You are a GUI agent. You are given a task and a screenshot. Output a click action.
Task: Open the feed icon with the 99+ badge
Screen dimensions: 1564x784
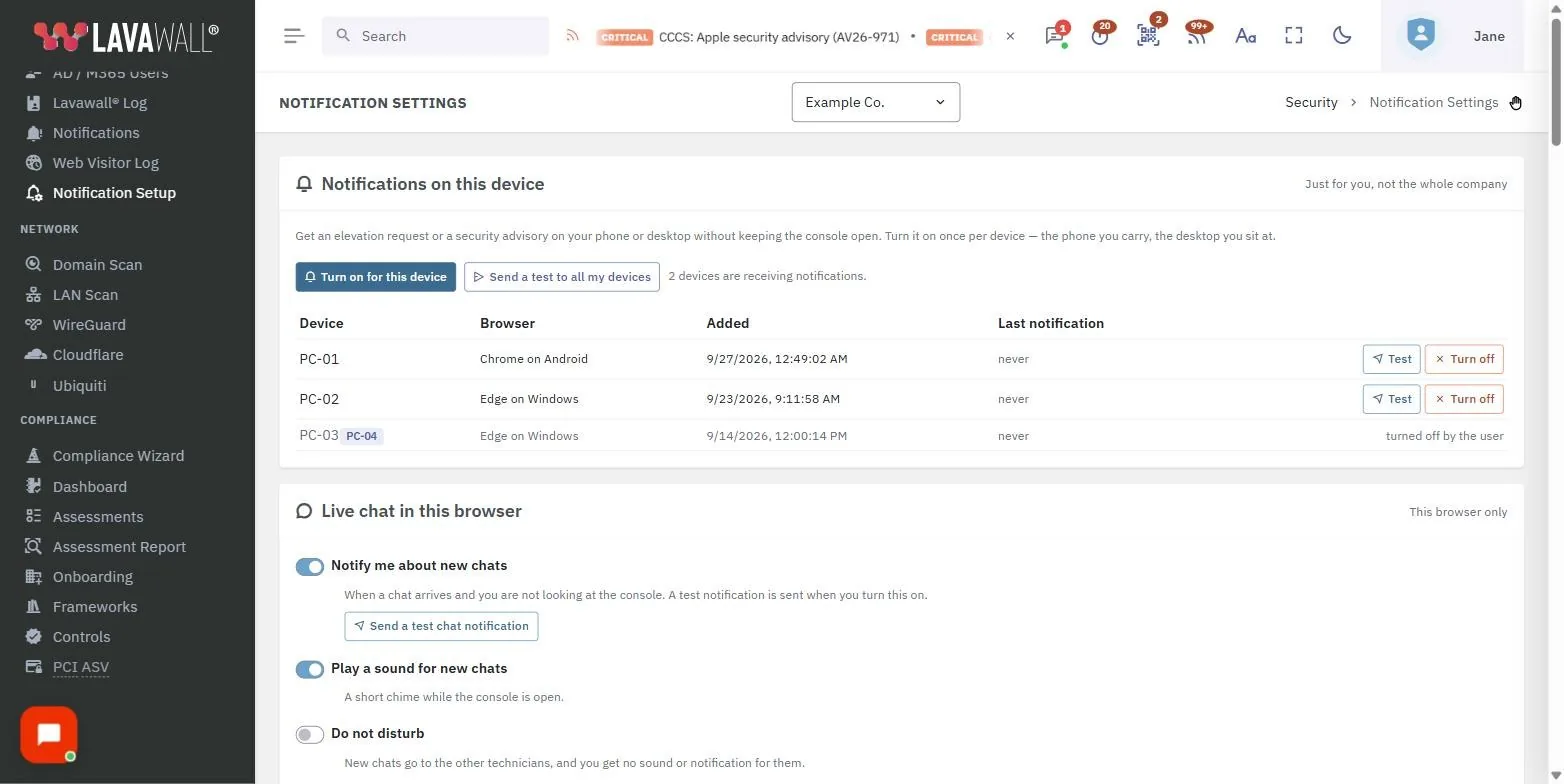(x=1196, y=35)
